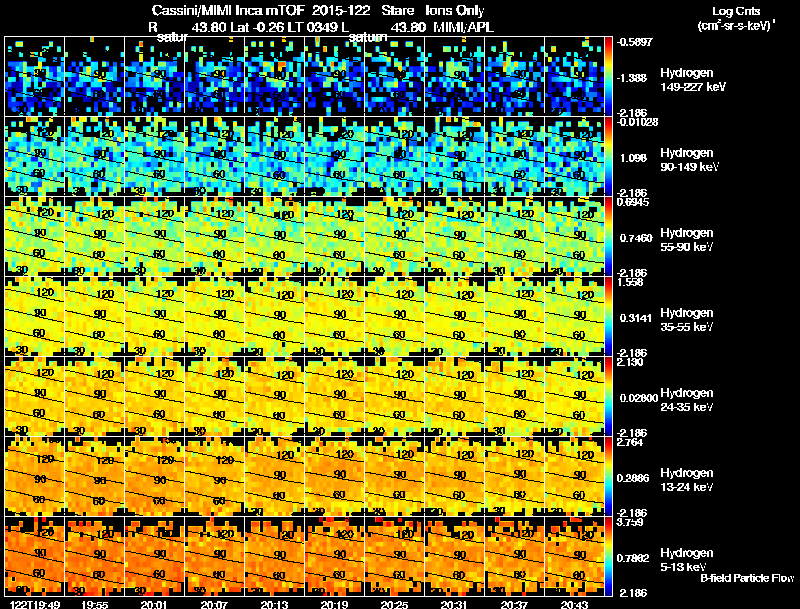Click the 122T19:49 time label
This screenshot has width=800, height=609.
point(34,604)
